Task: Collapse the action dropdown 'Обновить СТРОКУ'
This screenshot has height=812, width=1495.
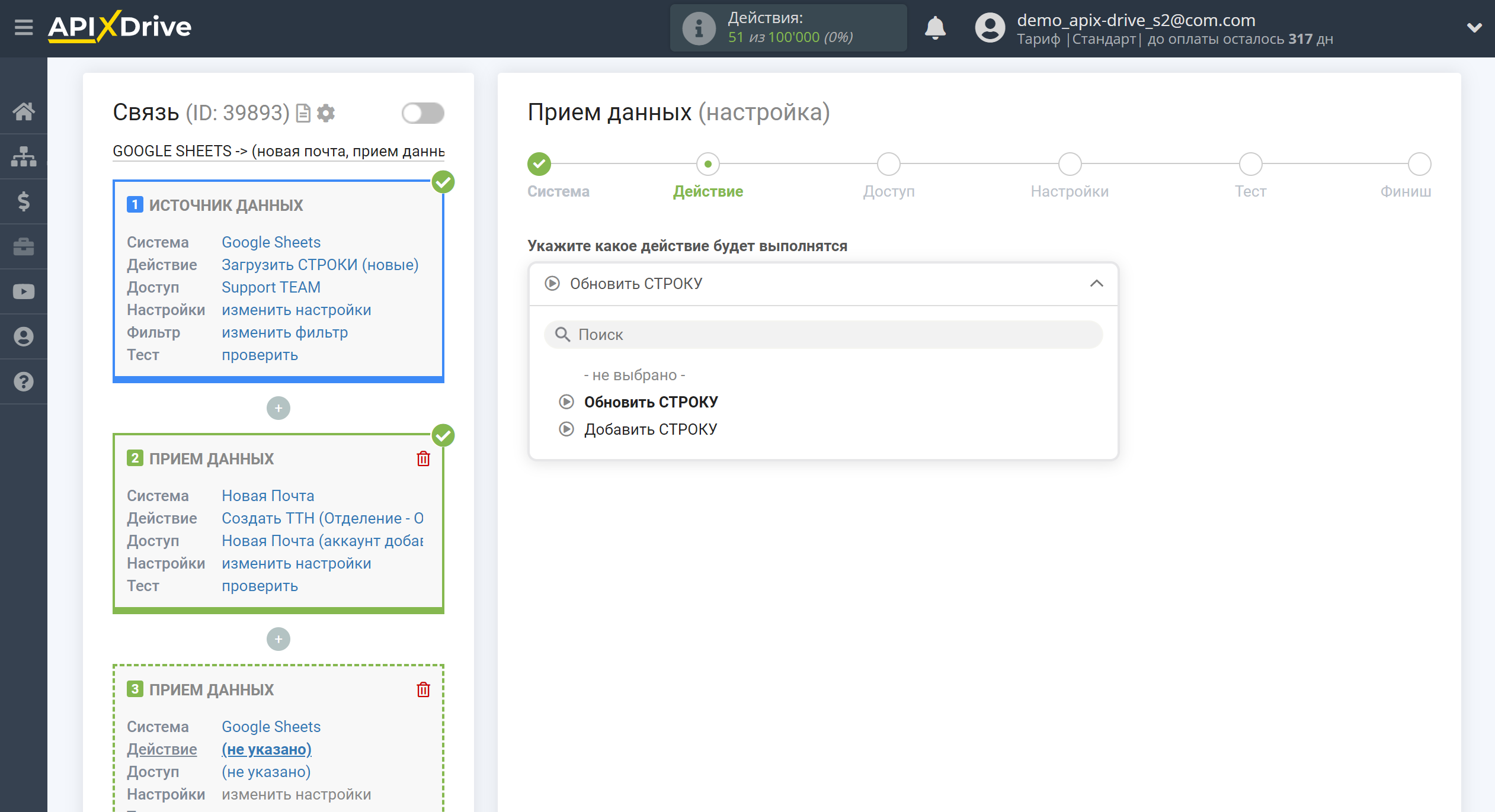Action: (x=823, y=284)
